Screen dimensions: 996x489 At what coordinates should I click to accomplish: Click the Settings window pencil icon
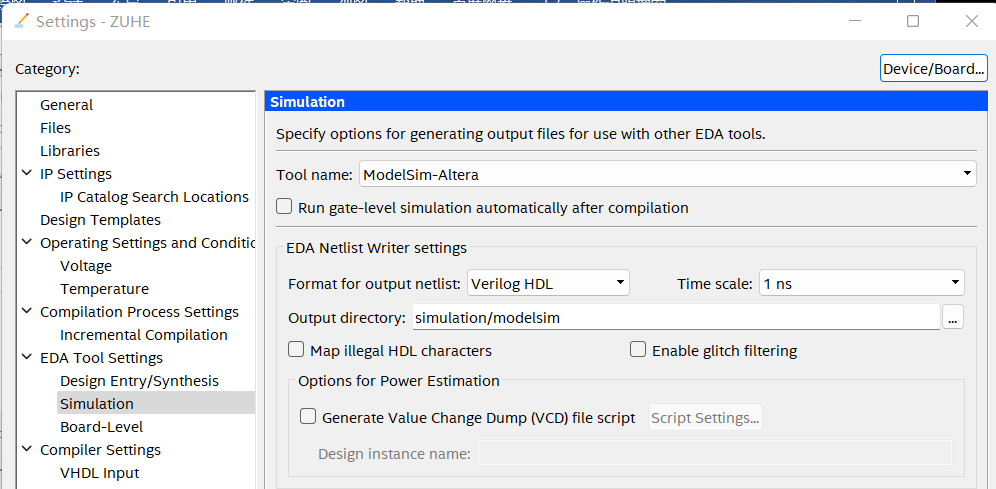[21, 21]
